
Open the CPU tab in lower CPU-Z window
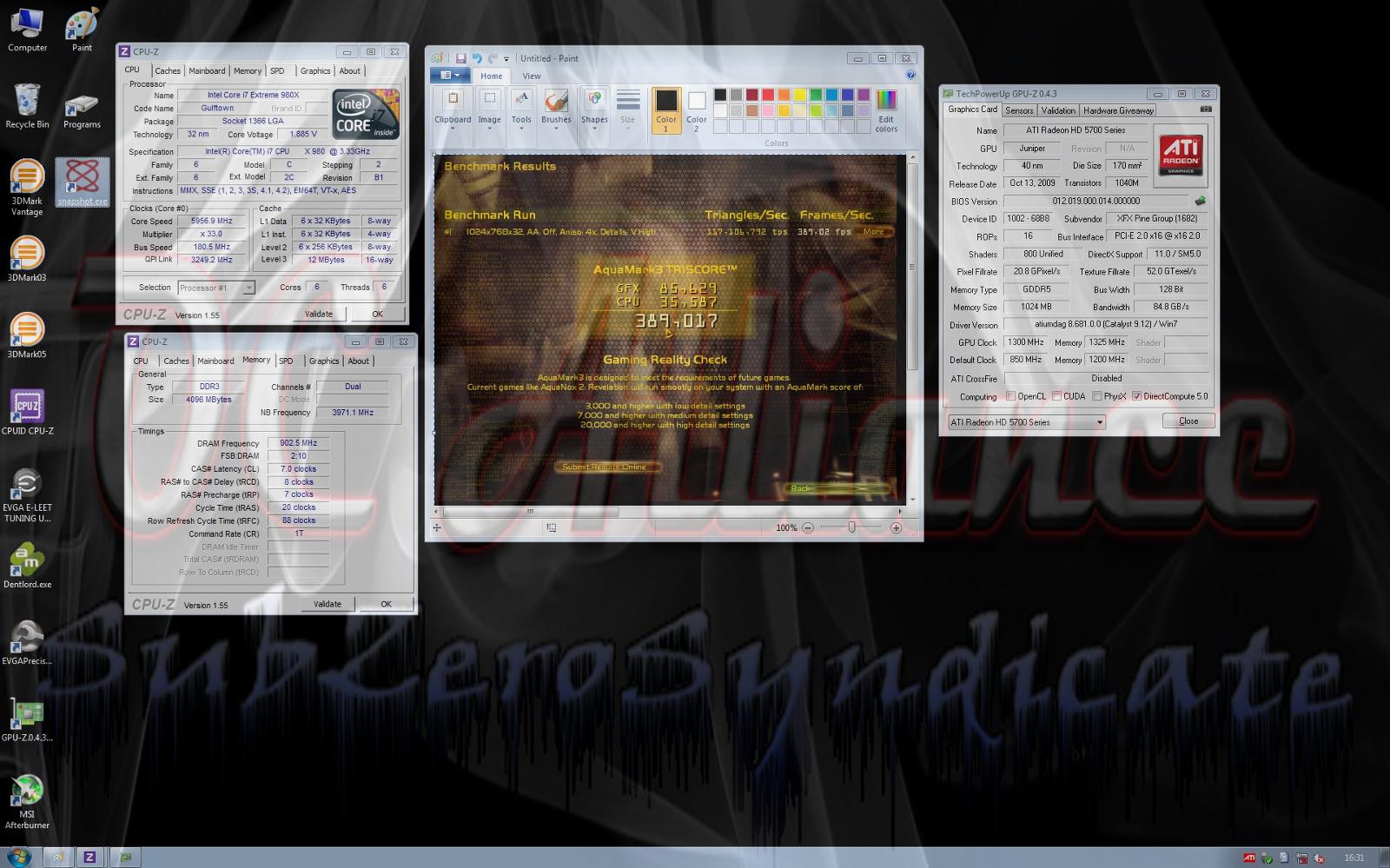(141, 361)
